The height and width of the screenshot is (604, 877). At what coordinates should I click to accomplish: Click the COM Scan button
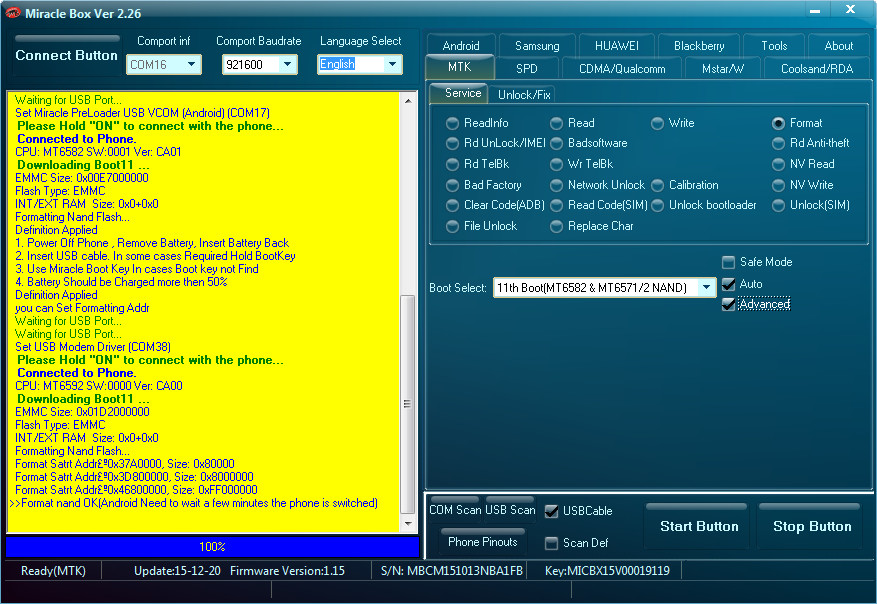(455, 509)
